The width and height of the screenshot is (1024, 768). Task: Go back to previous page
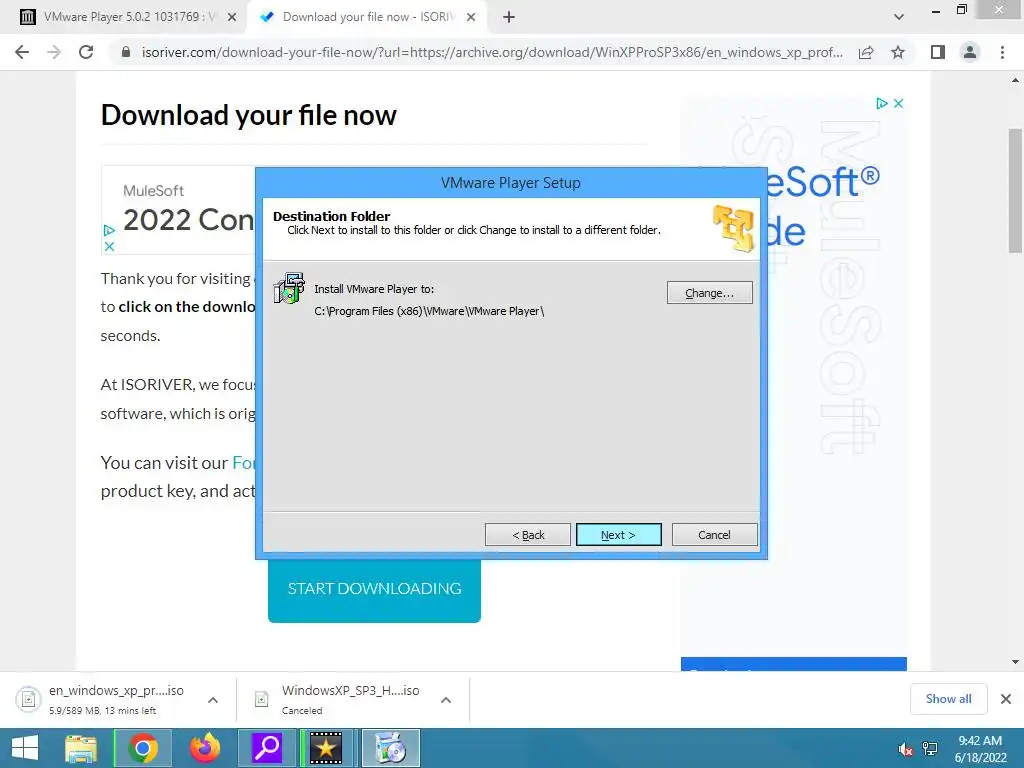tap(22, 52)
